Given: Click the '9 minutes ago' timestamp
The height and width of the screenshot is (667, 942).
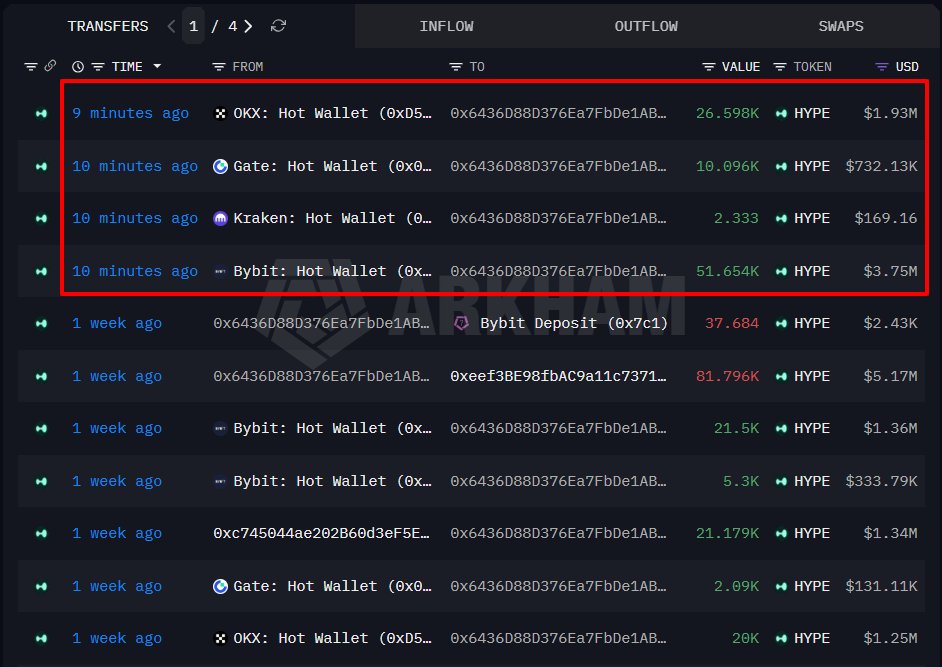Looking at the screenshot, I should click(130, 113).
